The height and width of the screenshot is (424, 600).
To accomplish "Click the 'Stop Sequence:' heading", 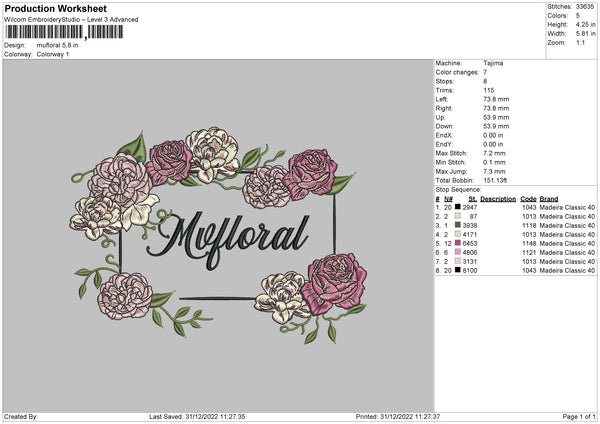I will tap(458, 190).
